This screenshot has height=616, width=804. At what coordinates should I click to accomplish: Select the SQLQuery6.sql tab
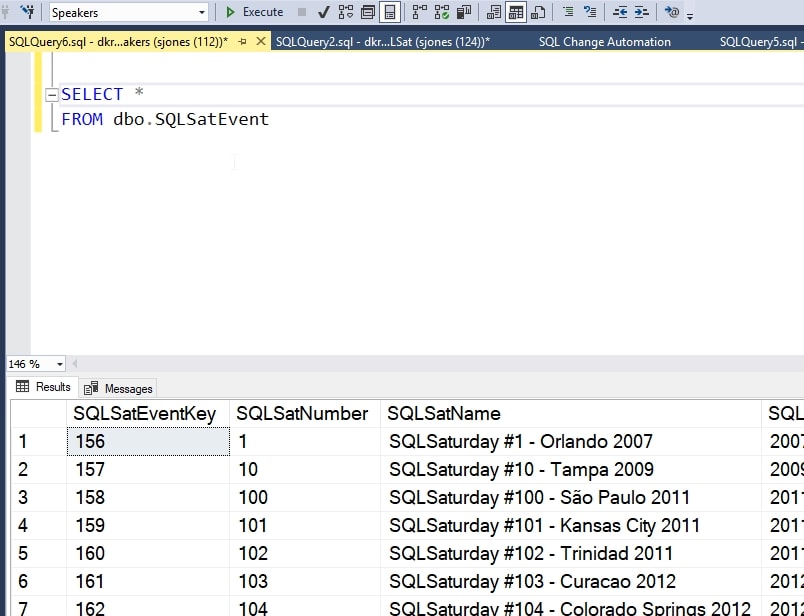click(118, 42)
